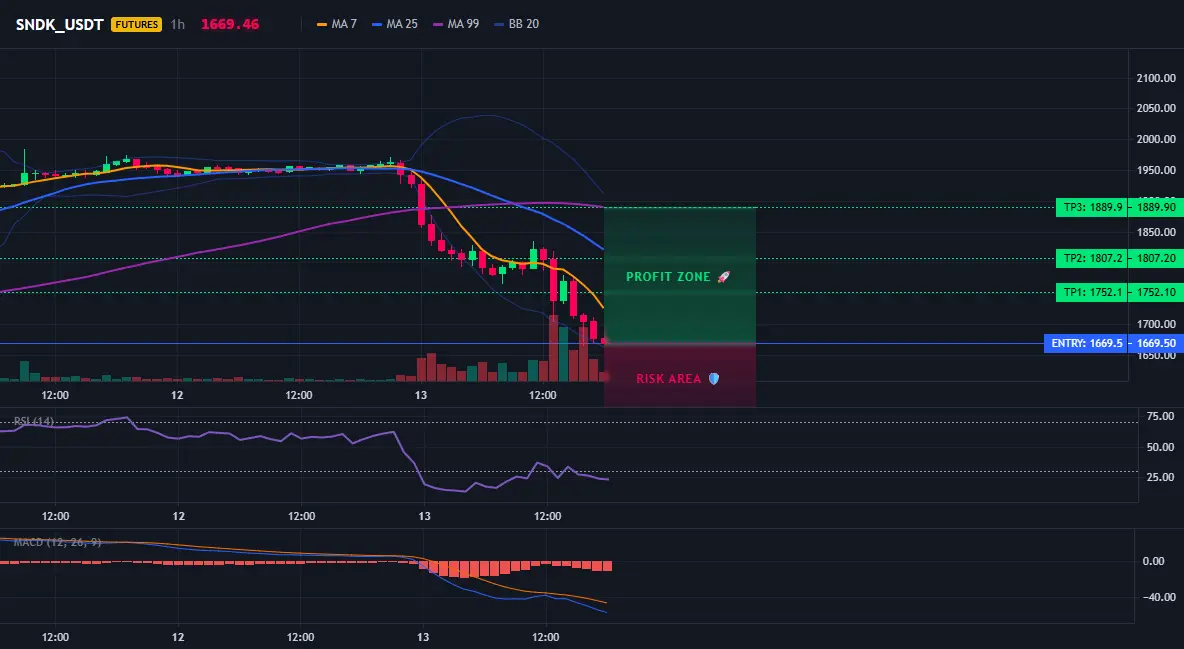Click the yellow FUTURES badge
The width and height of the screenshot is (1184, 649).
coord(136,24)
